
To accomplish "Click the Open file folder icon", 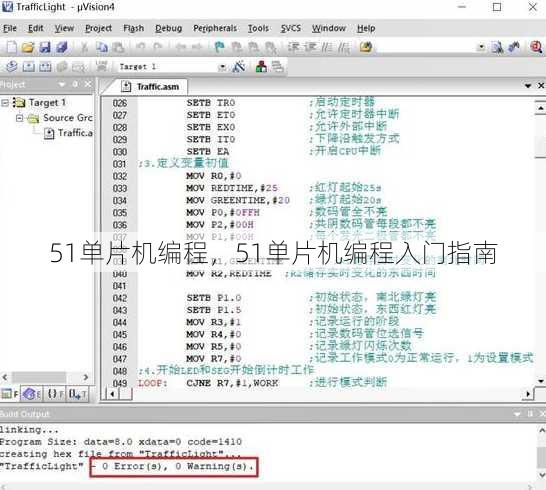I will (x=28, y=47).
